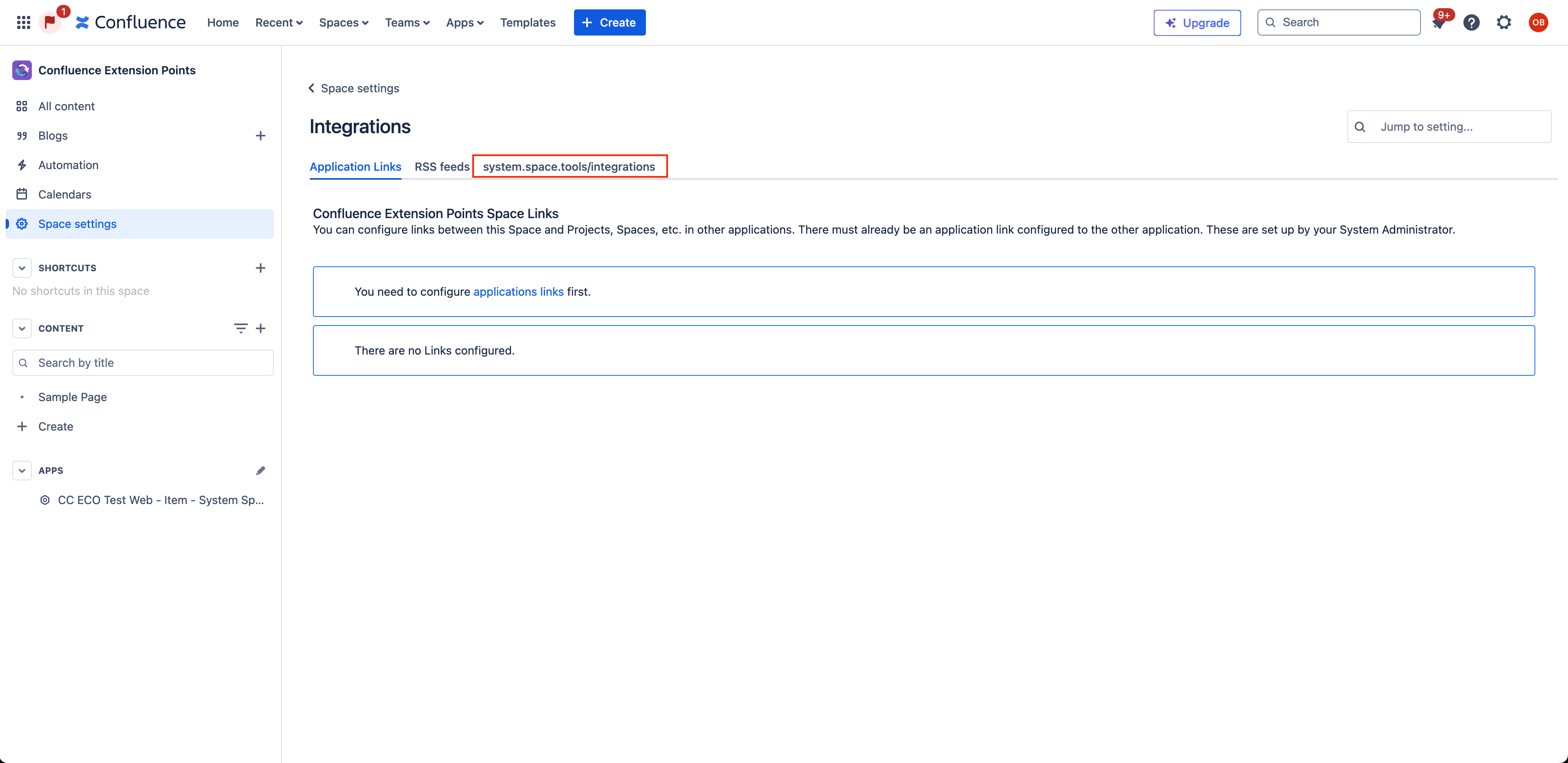Click the CC ECO Test Web app icon

click(45, 500)
